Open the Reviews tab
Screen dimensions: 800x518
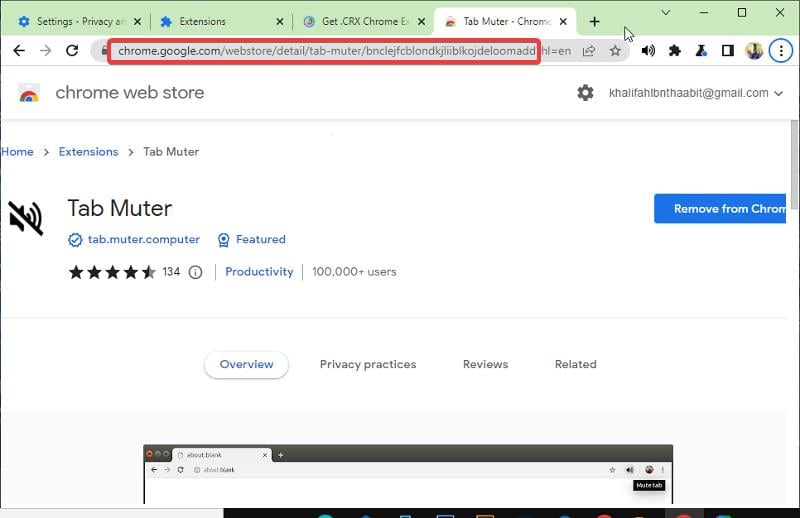(485, 364)
